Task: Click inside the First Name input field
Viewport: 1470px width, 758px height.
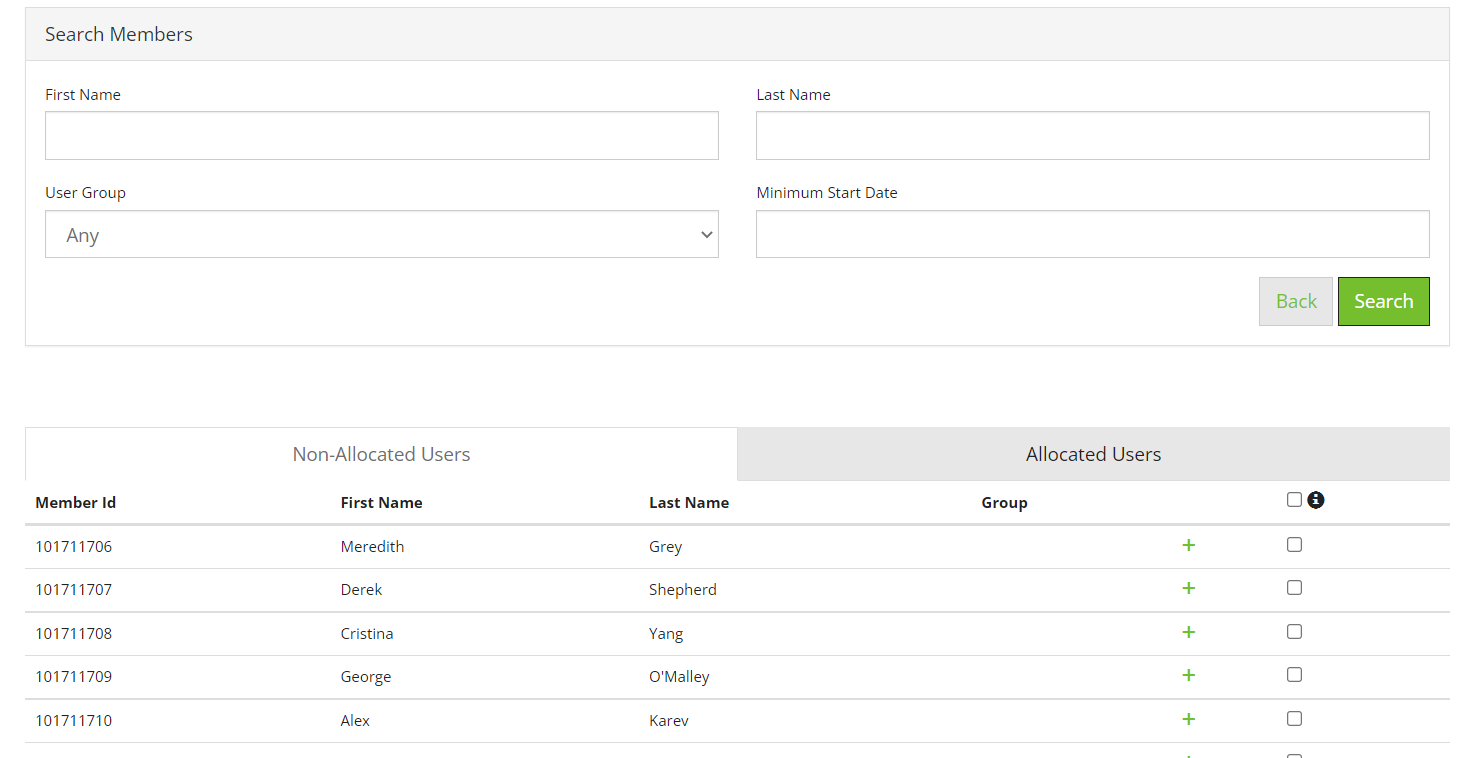Action: [381, 135]
